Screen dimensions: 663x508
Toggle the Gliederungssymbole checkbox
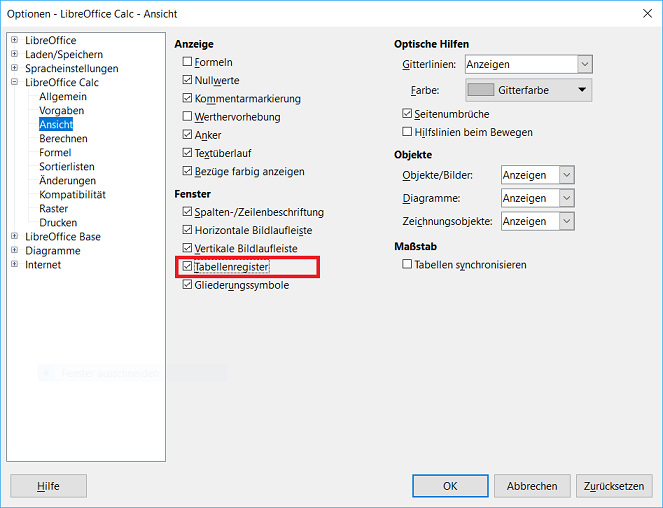click(x=187, y=285)
